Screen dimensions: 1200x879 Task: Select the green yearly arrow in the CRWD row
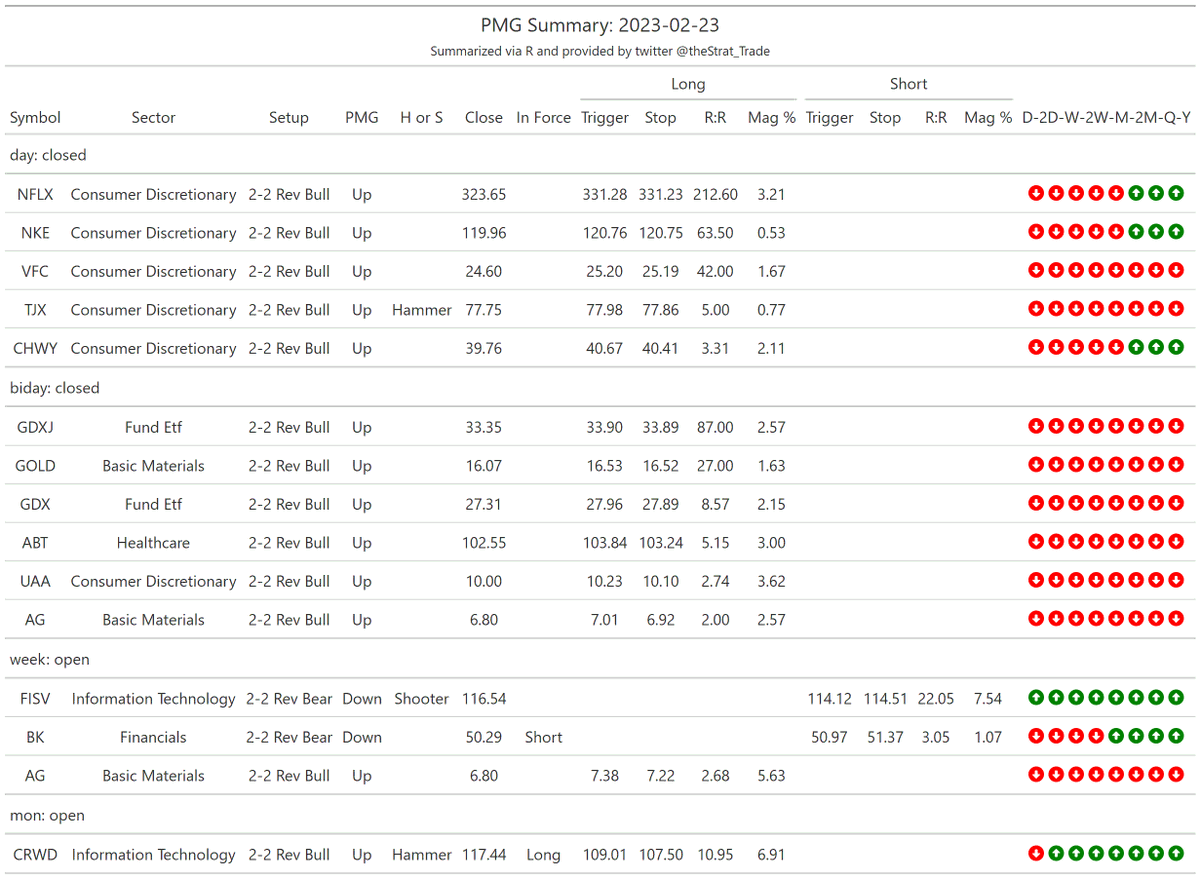pos(1176,855)
